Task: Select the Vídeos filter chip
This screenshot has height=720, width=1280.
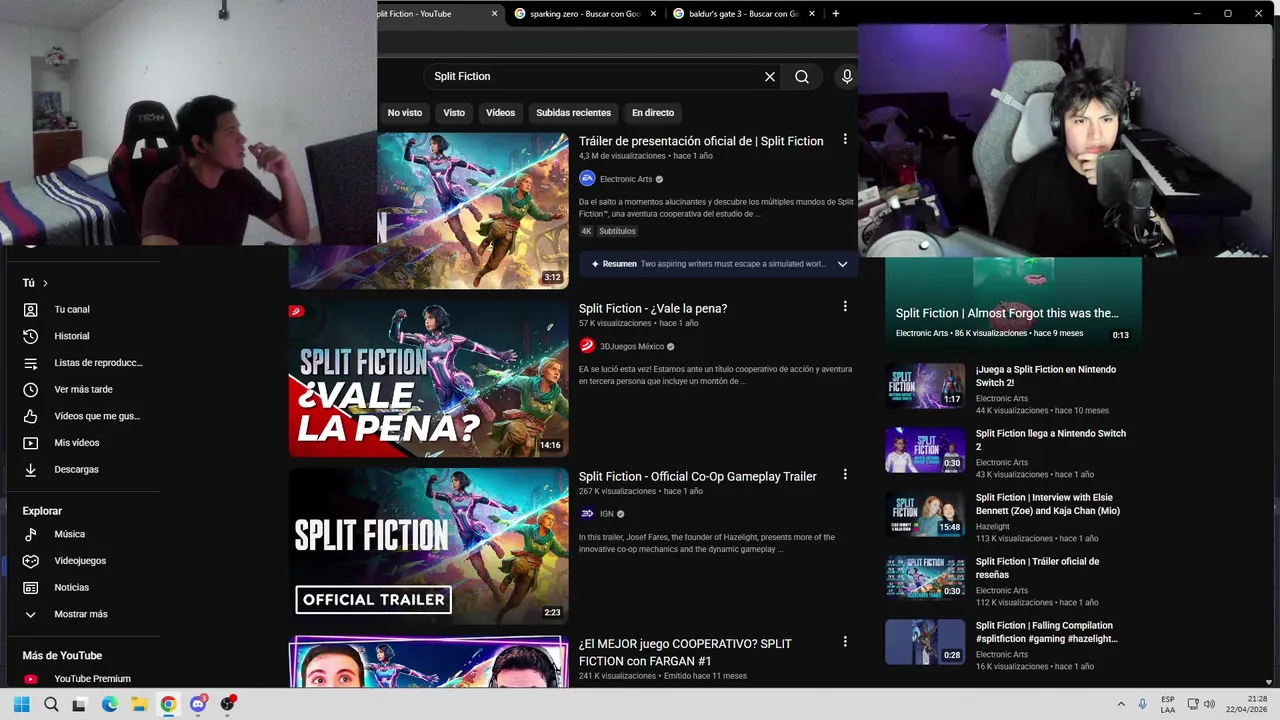Action: coord(500,113)
